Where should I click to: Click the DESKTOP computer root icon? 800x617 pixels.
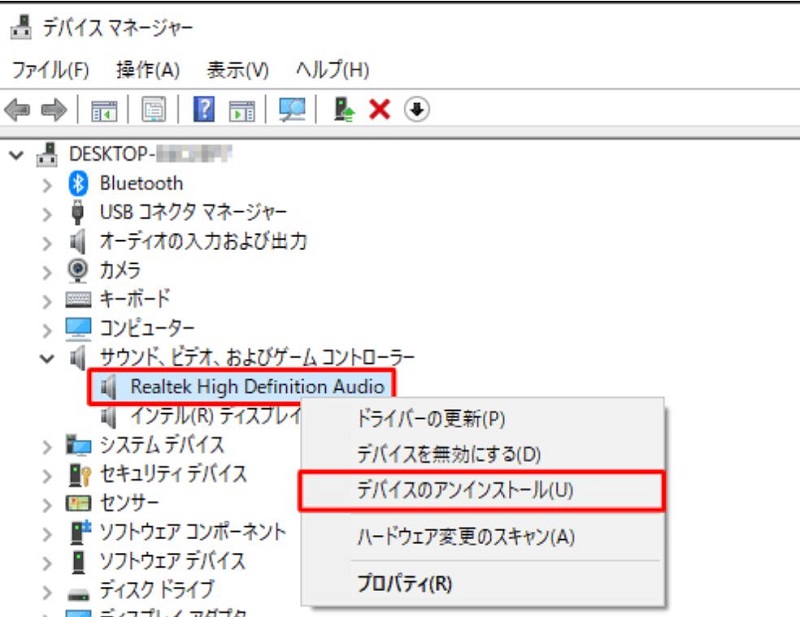point(47,154)
